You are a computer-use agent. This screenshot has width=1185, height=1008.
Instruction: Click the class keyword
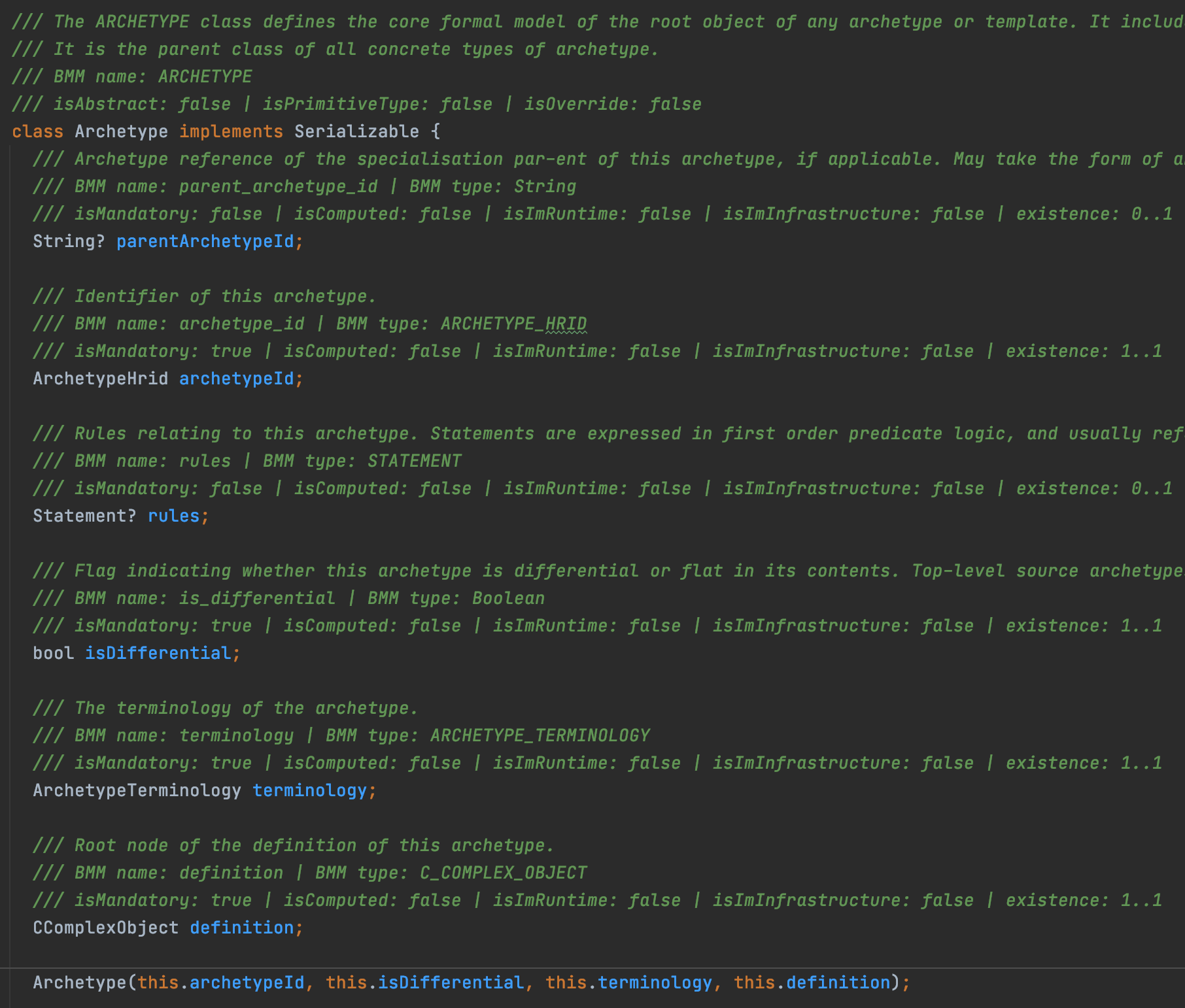click(37, 131)
